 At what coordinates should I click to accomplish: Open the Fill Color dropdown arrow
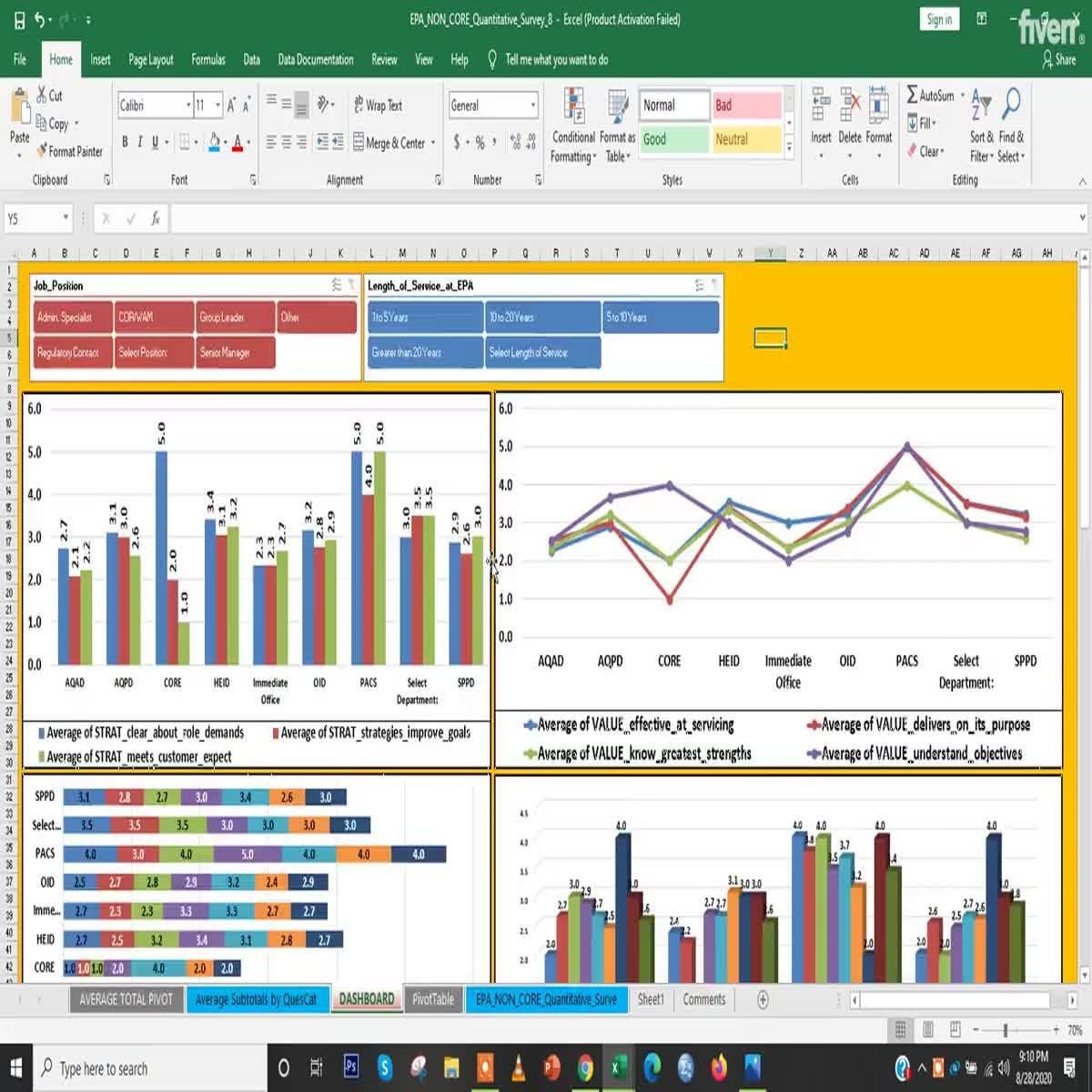(225, 142)
